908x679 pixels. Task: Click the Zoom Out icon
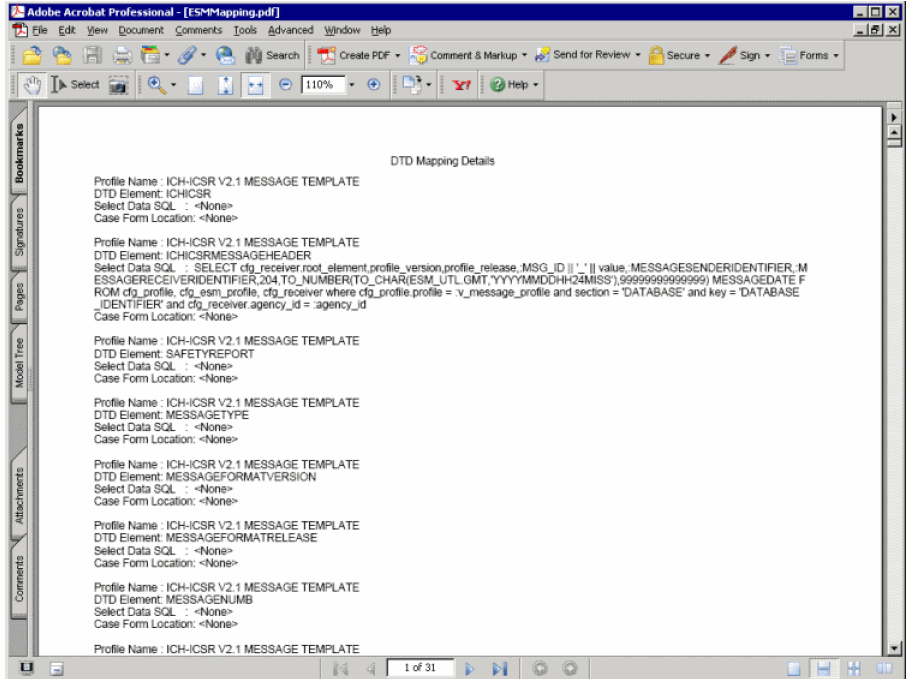(284, 87)
